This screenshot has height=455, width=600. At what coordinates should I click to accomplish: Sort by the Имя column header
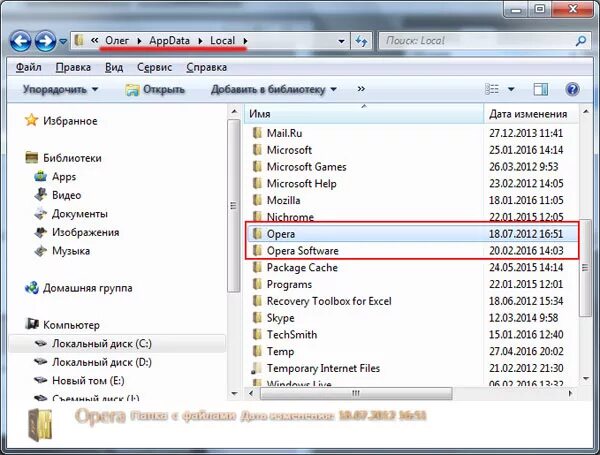click(x=364, y=114)
